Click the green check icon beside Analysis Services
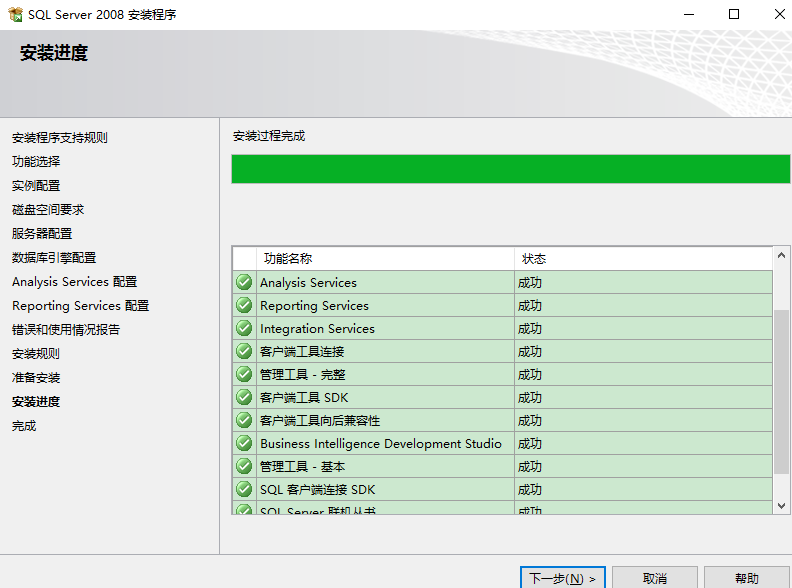 [244, 282]
